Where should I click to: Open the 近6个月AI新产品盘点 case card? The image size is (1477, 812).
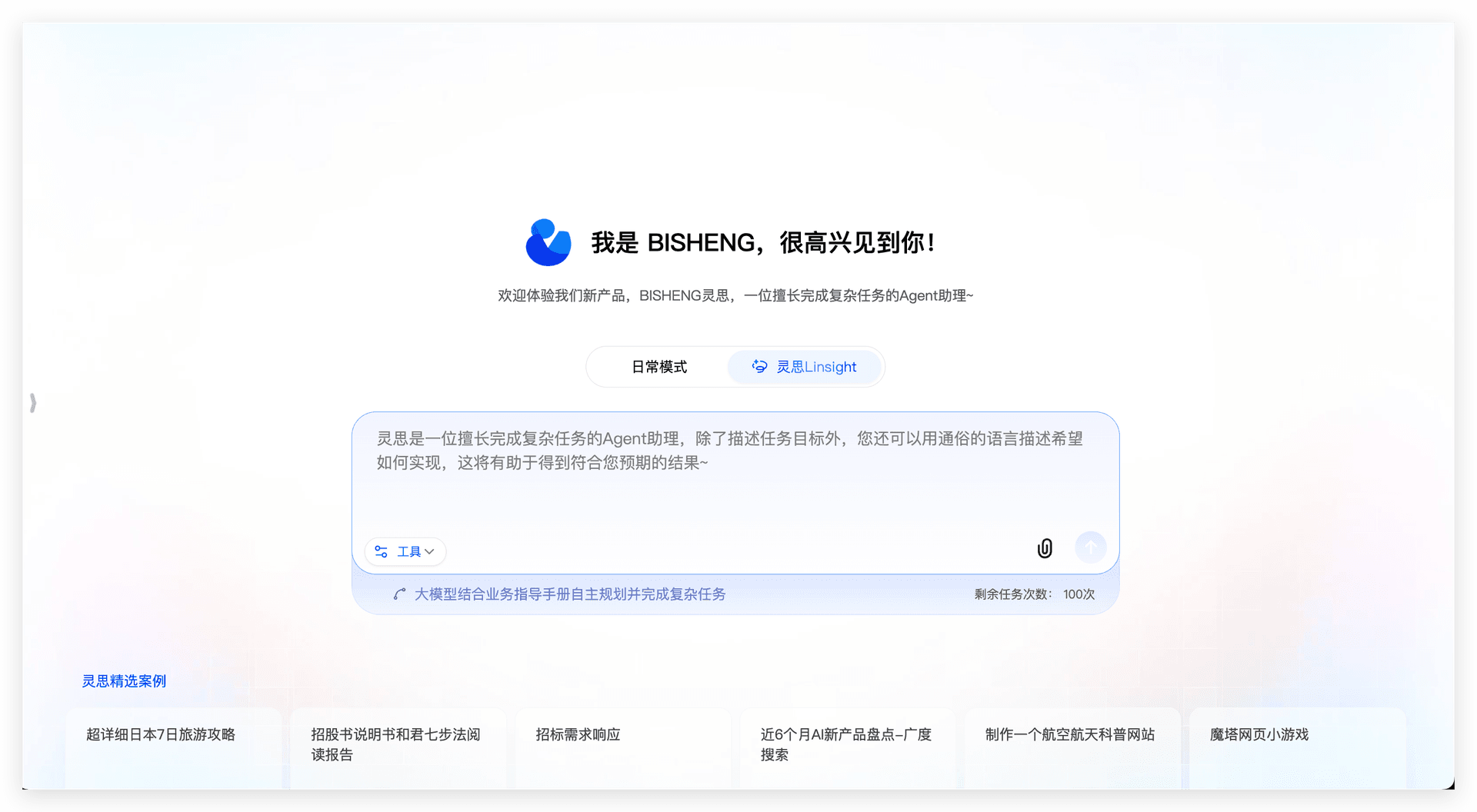[x=848, y=747]
